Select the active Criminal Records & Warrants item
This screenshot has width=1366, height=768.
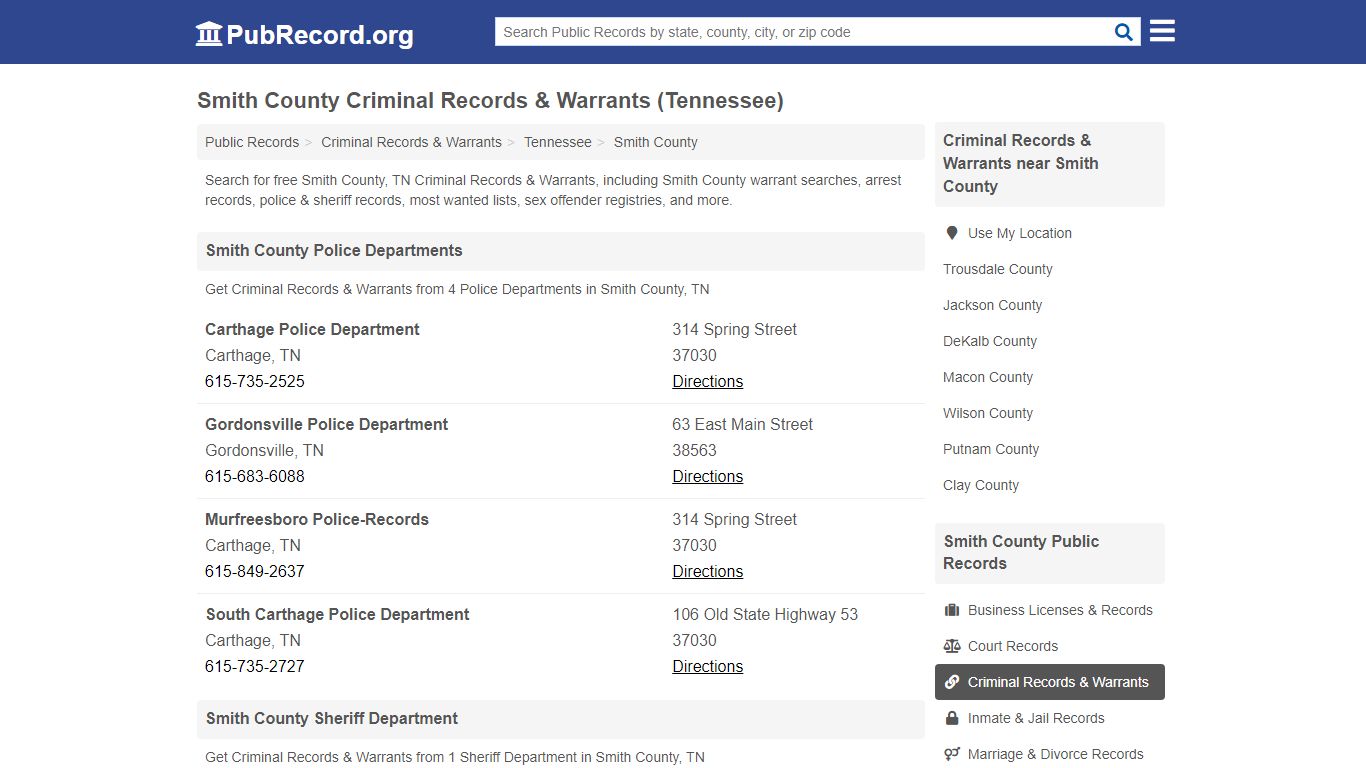pyautogui.click(x=1050, y=682)
